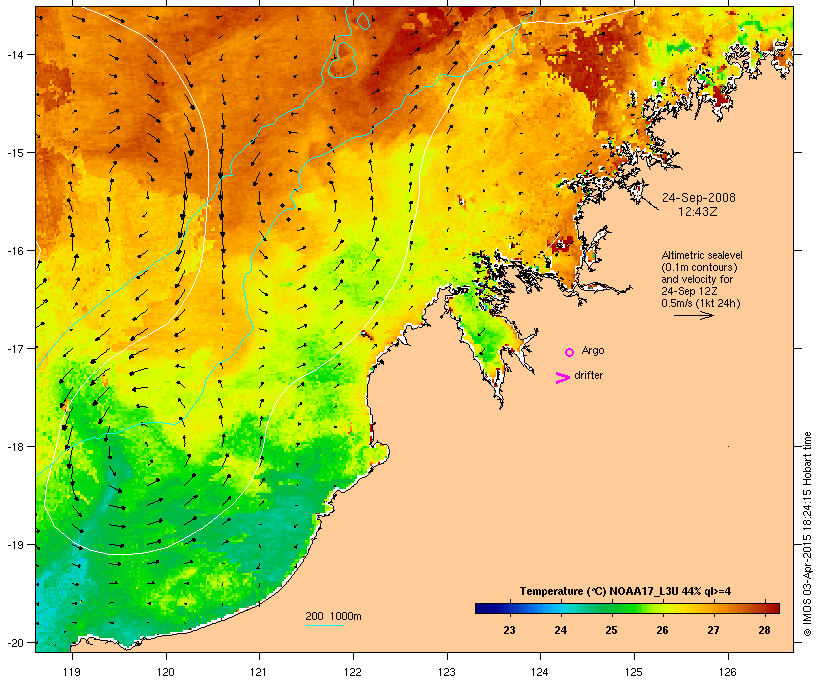Click the longitude axis label 122

pyautogui.click(x=353, y=672)
